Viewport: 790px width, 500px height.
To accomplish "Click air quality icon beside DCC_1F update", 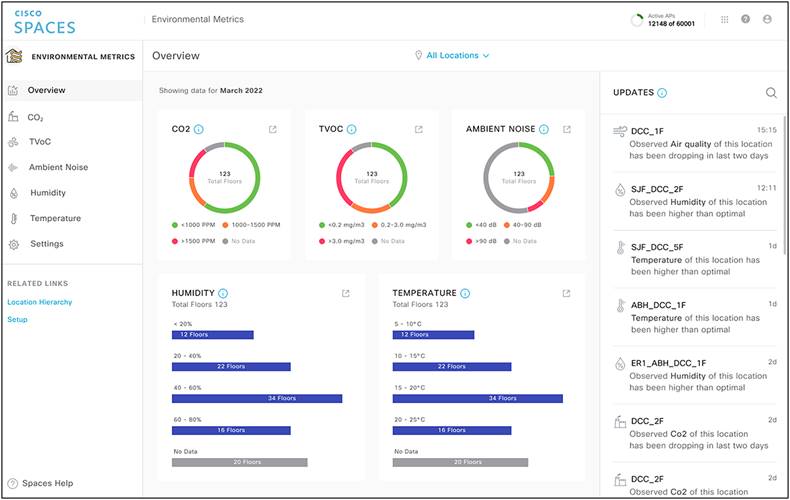I will pyautogui.click(x=620, y=132).
